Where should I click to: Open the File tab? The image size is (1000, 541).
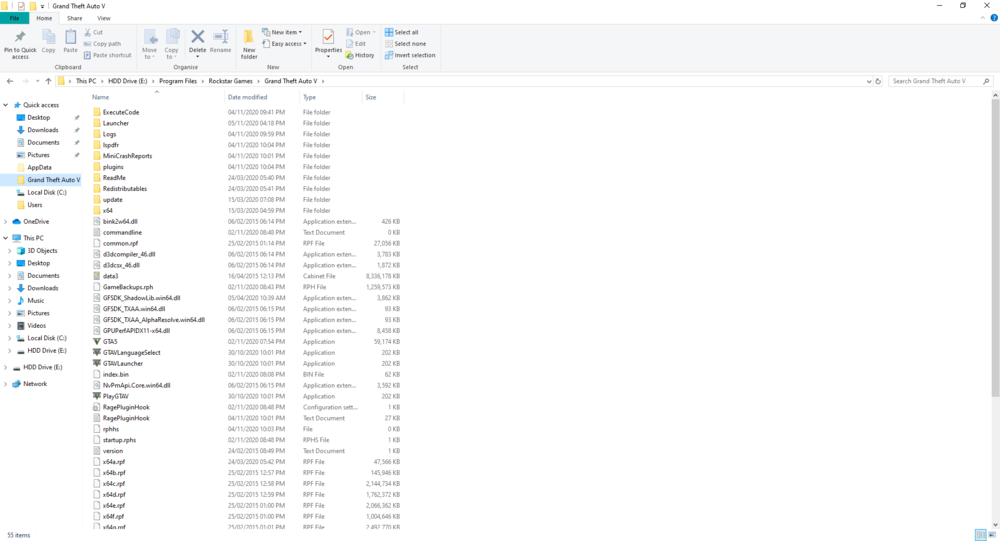click(14, 18)
